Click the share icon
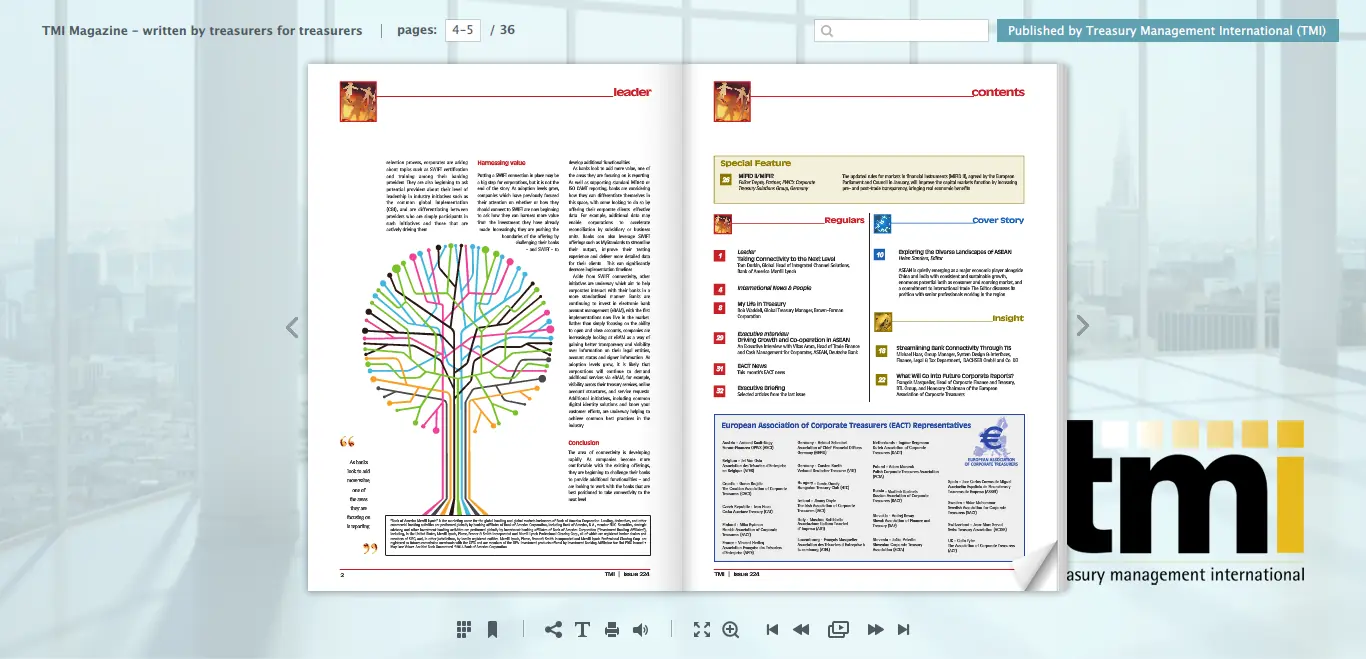This screenshot has height=659, width=1366. (553, 629)
